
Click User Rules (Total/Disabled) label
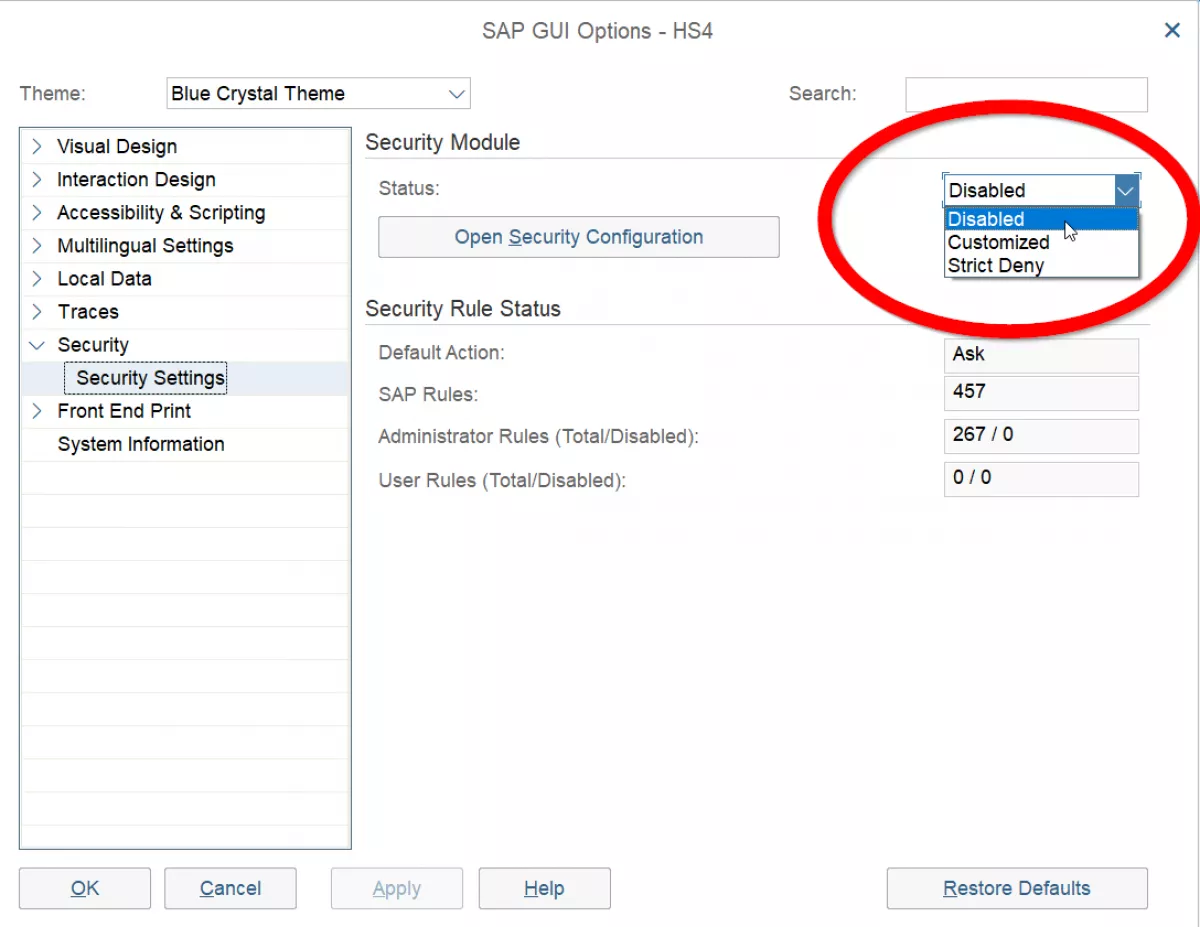[x=502, y=481]
